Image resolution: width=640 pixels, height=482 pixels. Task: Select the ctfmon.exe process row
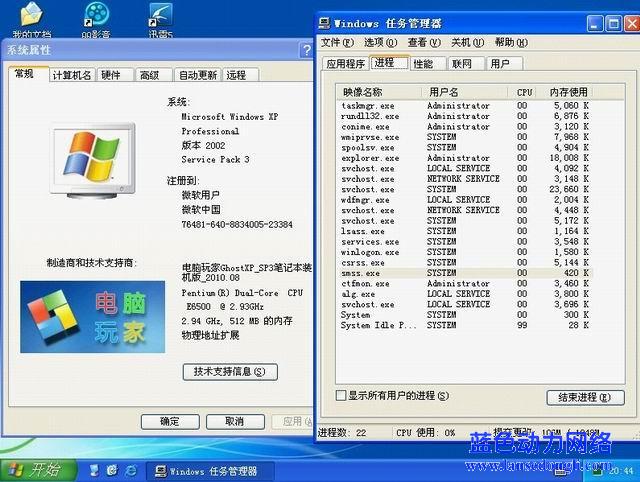[x=465, y=284]
